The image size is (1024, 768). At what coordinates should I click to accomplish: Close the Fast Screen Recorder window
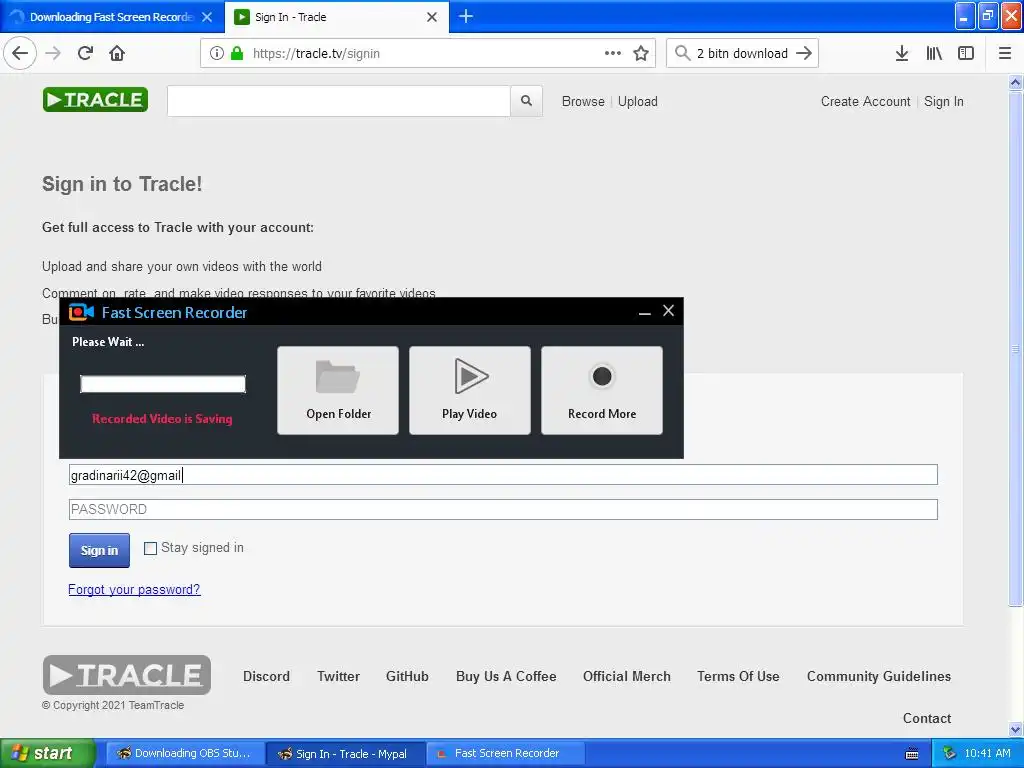(668, 311)
